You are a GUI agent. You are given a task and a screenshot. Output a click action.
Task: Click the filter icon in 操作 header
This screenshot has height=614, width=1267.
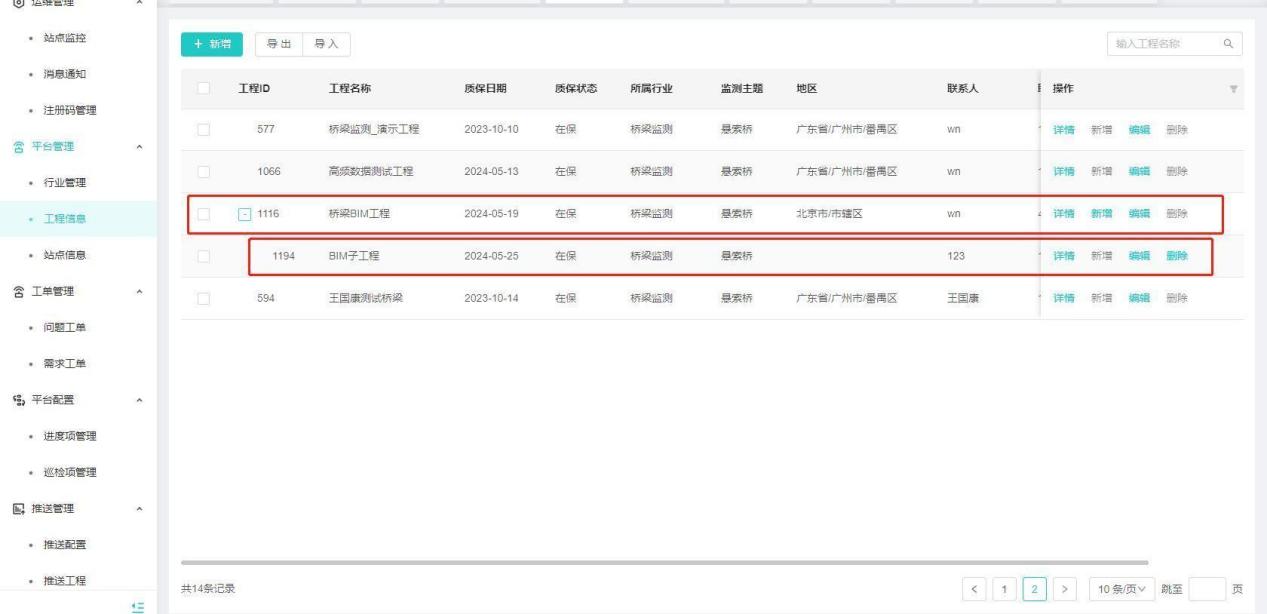[x=1233, y=89]
